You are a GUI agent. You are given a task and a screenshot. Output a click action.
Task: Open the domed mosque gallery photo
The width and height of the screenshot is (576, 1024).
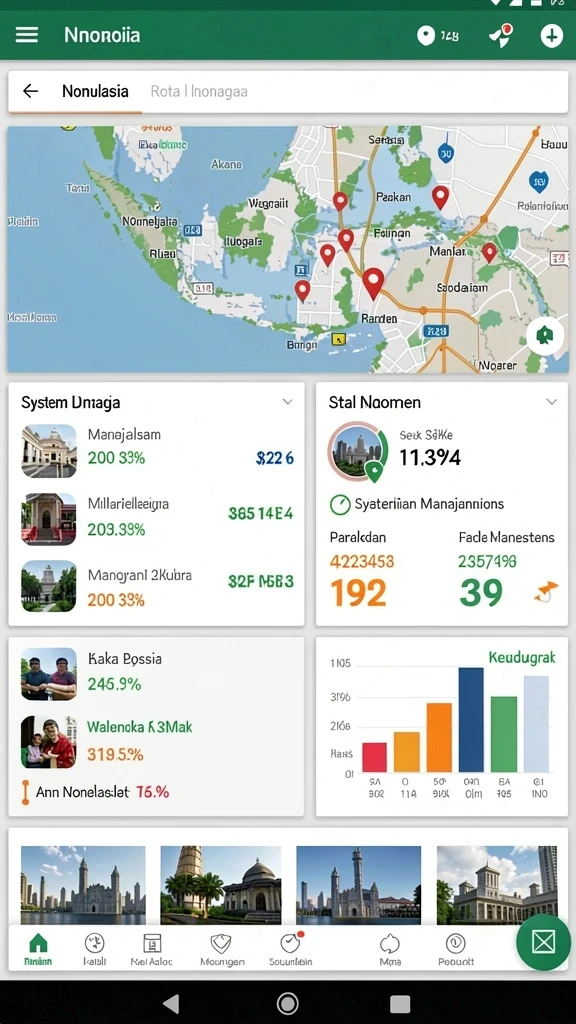[x=221, y=885]
